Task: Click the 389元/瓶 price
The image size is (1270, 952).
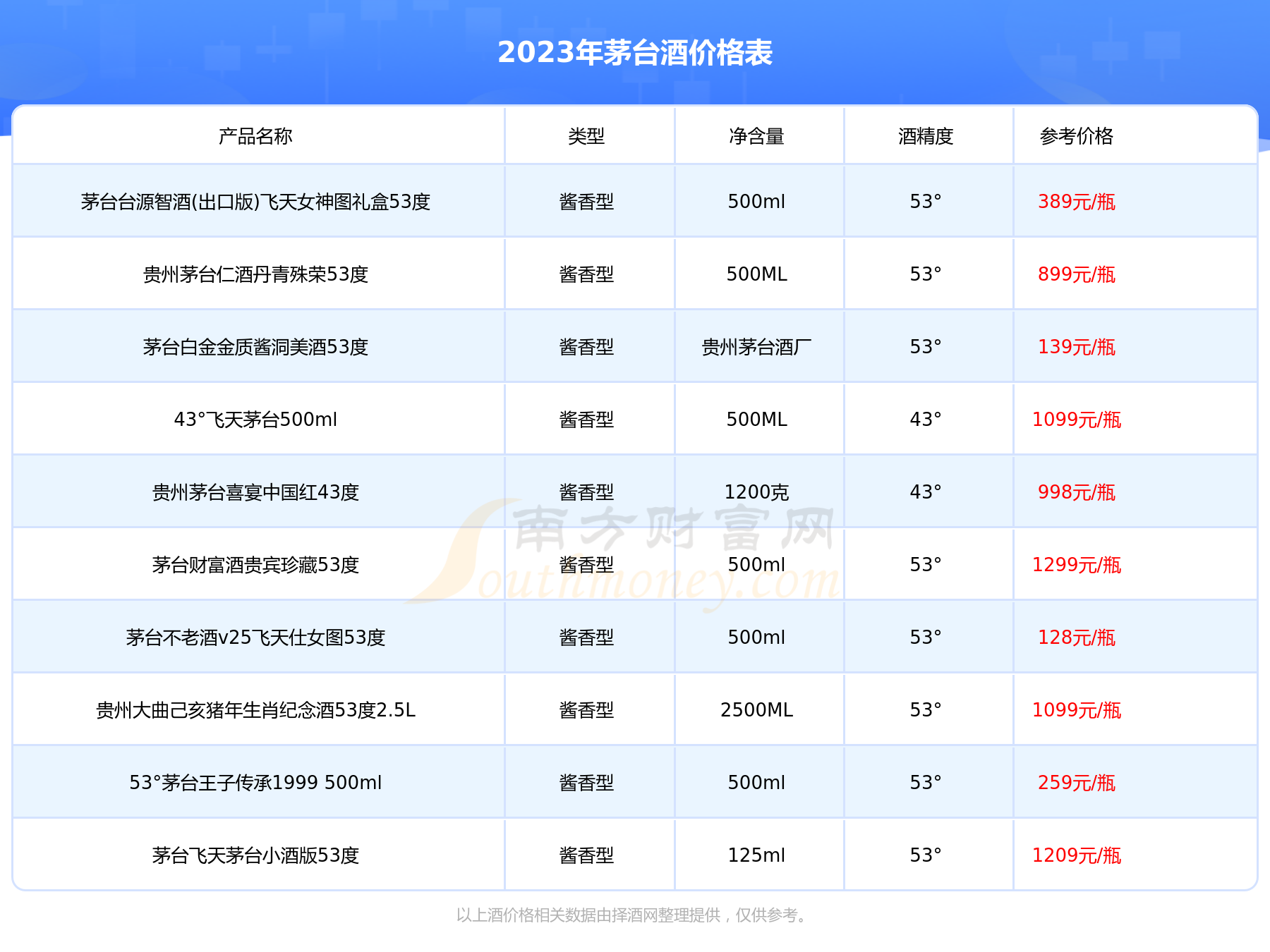Action: (x=1077, y=202)
